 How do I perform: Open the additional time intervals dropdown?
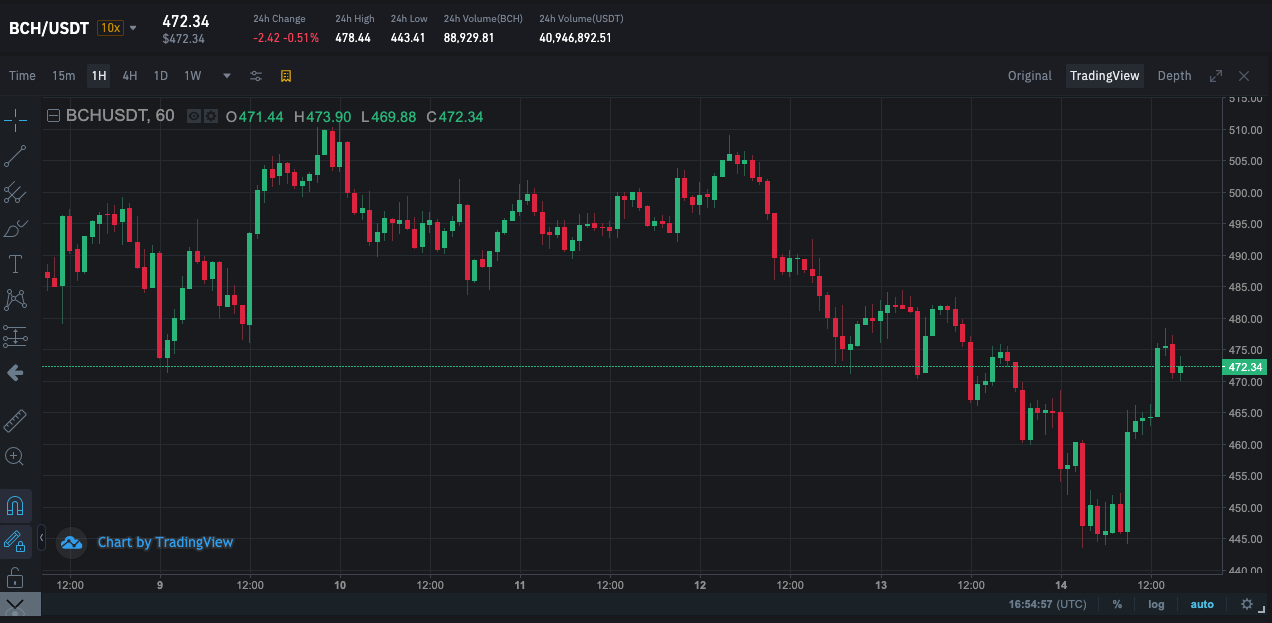tap(227, 76)
